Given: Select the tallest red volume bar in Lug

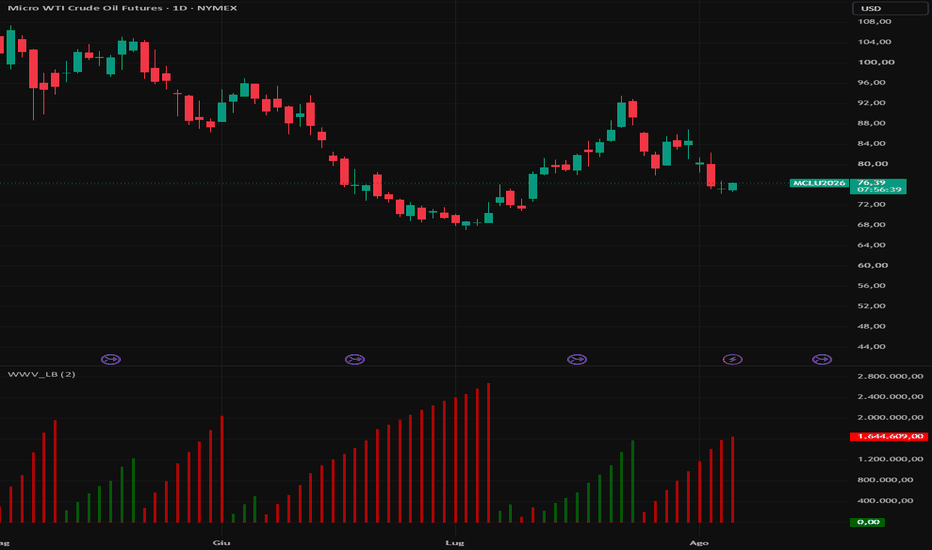Looking at the screenshot, I should [489, 453].
